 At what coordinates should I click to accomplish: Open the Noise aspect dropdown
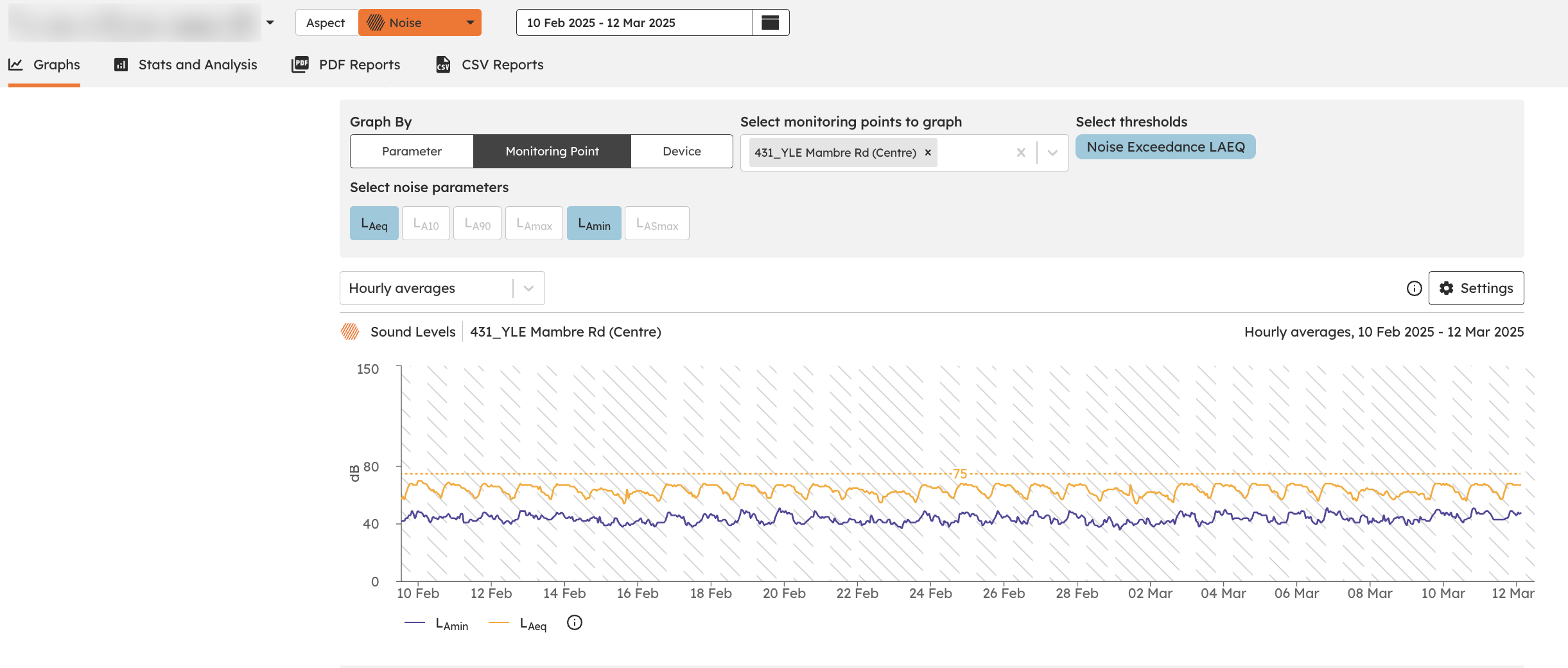click(420, 22)
